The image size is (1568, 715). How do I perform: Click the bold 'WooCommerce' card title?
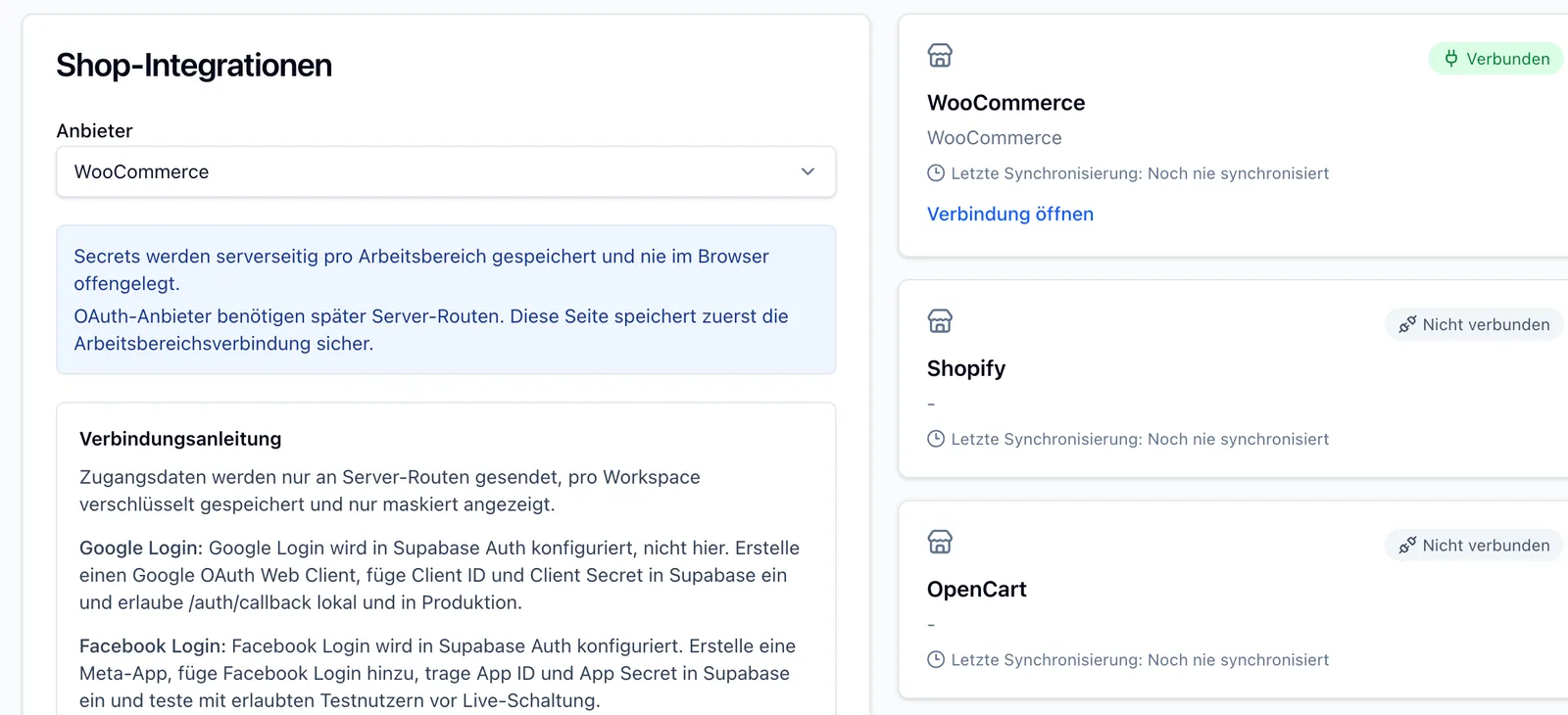1006,103
